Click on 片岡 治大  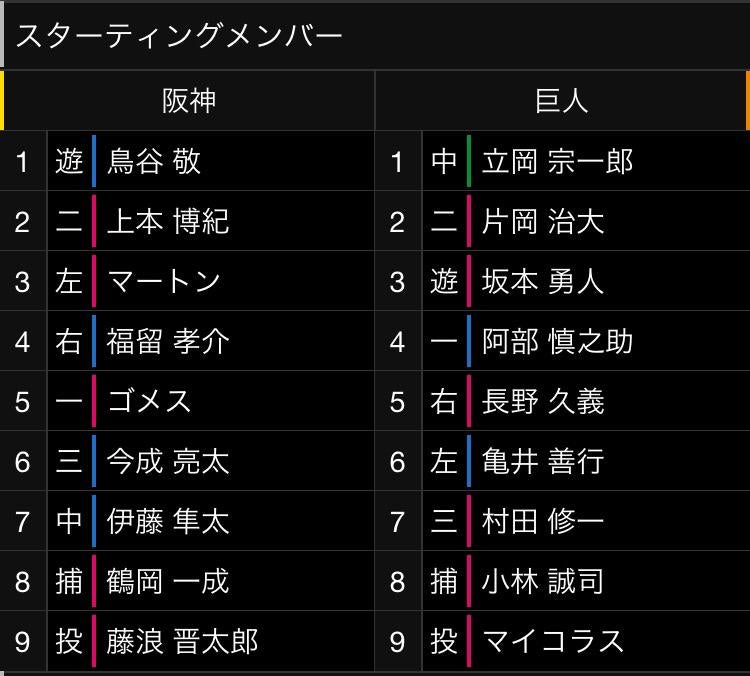543,222
